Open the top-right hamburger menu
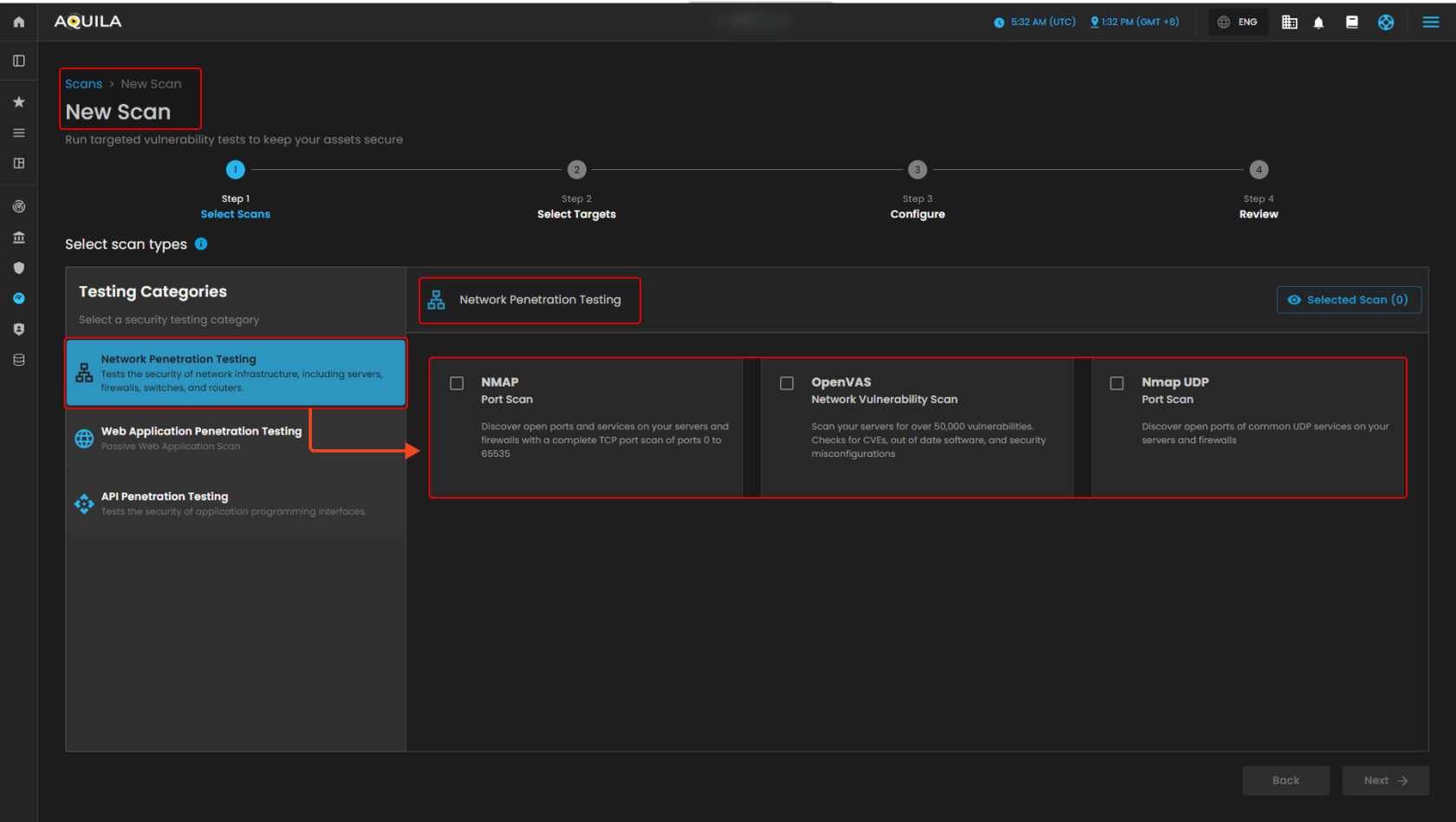 tap(1431, 23)
